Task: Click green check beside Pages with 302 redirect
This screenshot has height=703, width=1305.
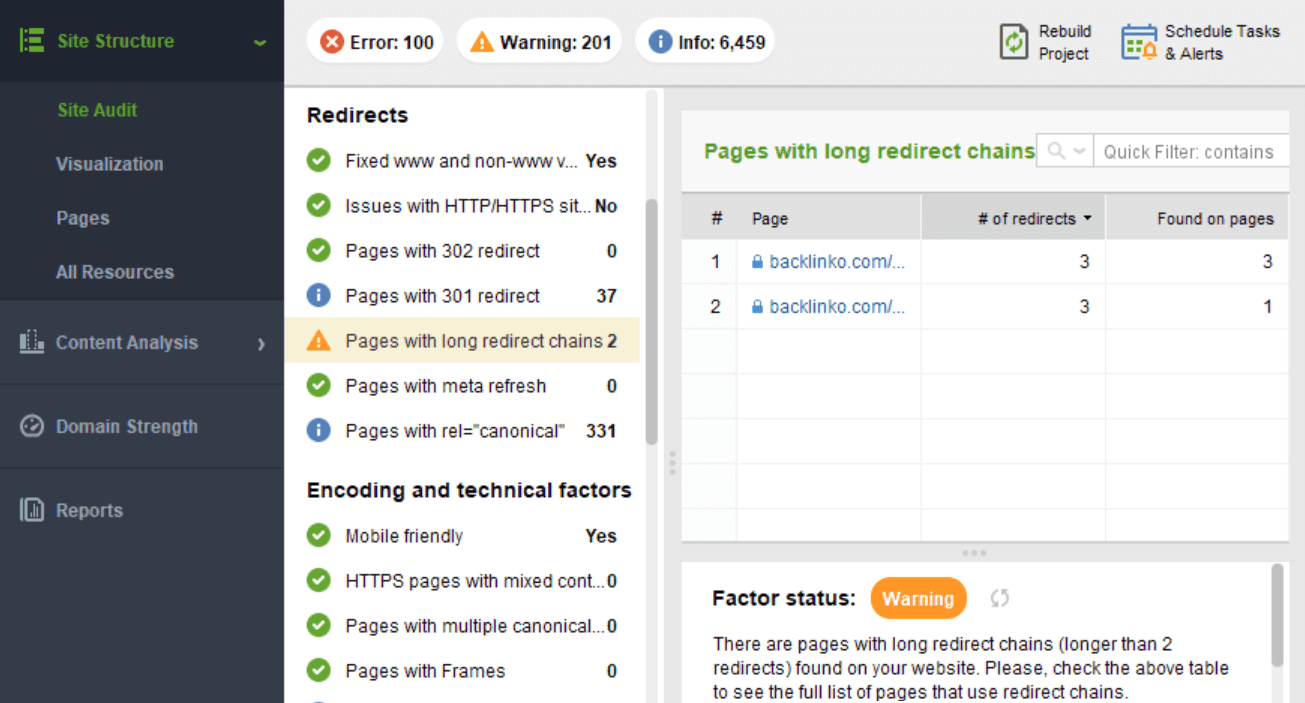Action: coord(318,251)
